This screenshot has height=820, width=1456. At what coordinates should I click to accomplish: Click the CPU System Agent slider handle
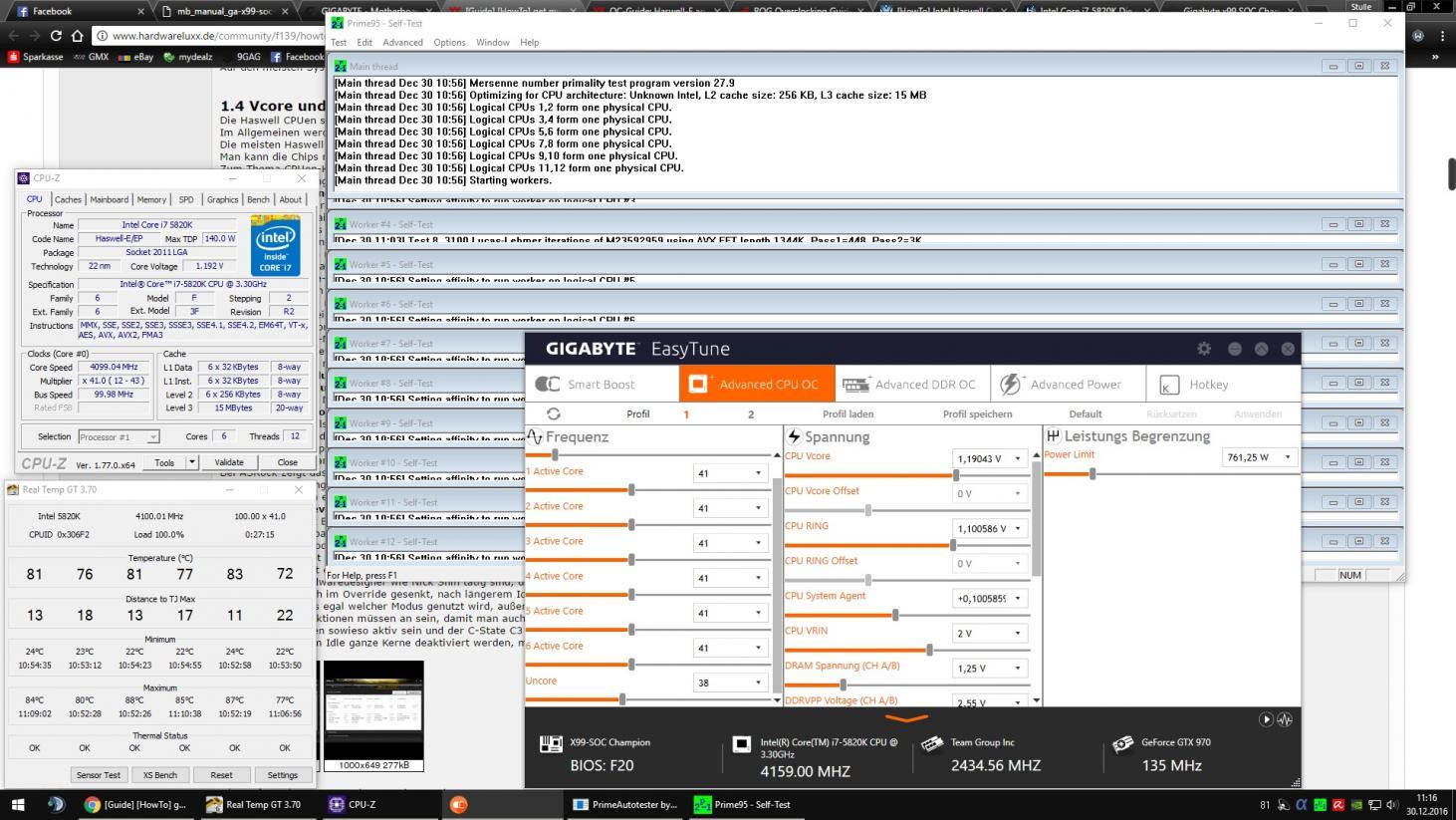(x=895, y=615)
